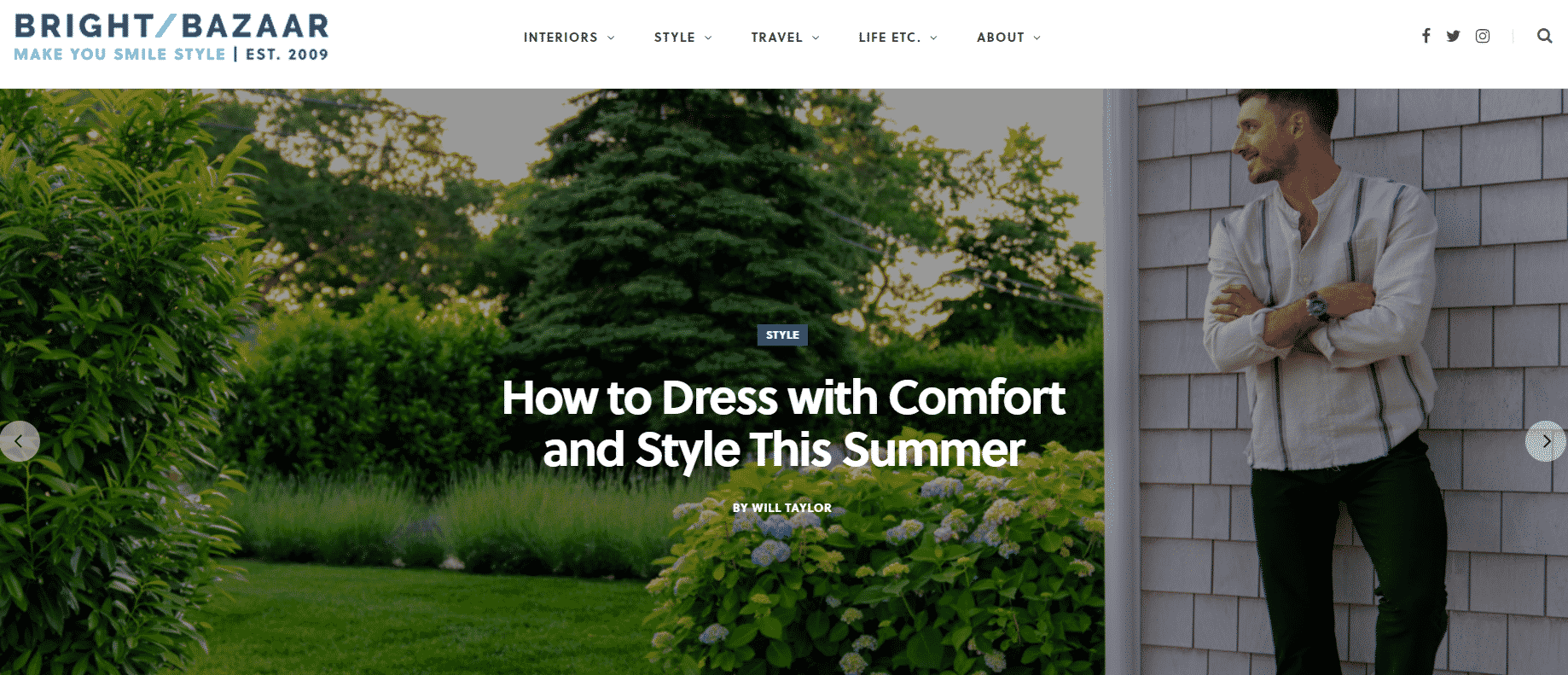Expand the Travel menu chevron
Screen dimensions: 1568x675
(816, 38)
